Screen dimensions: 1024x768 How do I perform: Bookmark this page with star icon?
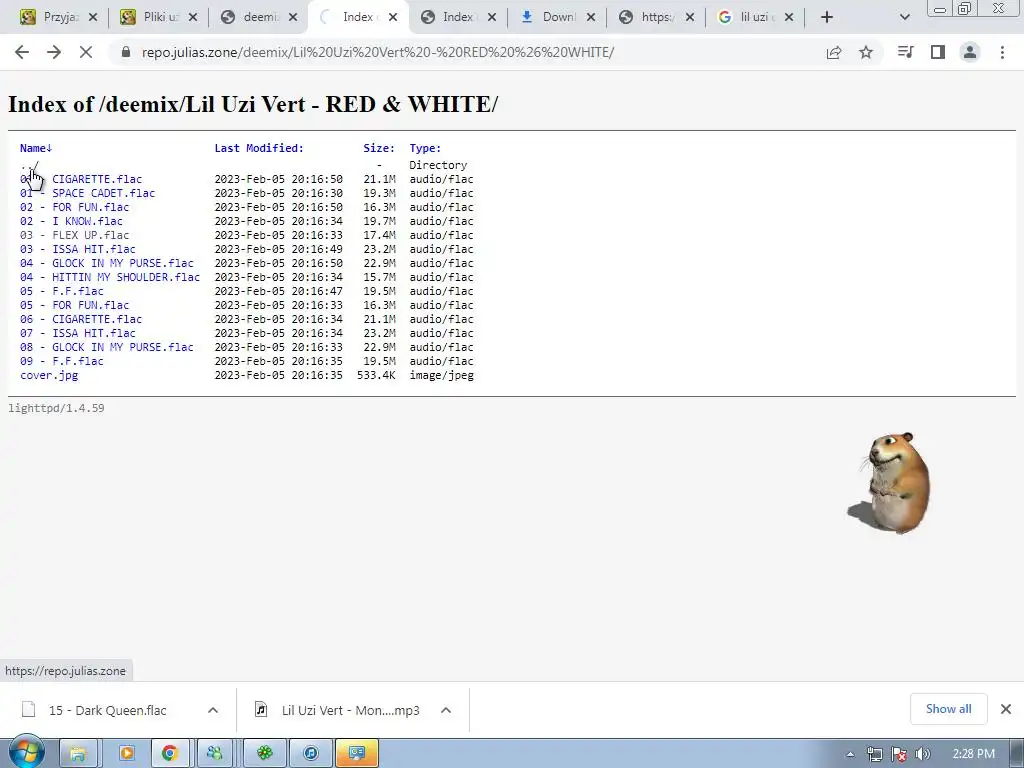[x=866, y=52]
